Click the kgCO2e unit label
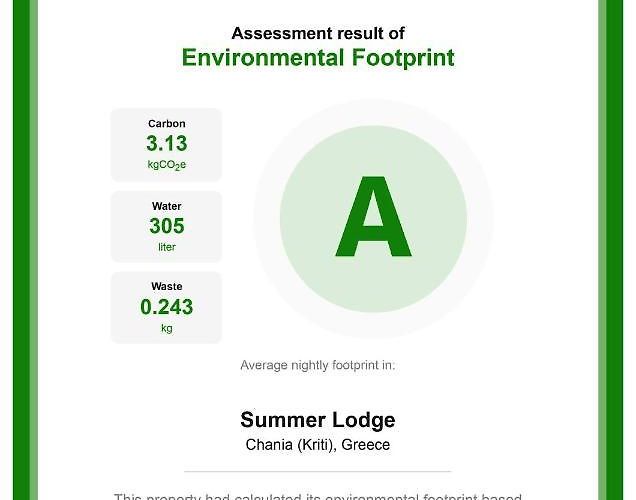This screenshot has width=636, height=500. tap(167, 165)
